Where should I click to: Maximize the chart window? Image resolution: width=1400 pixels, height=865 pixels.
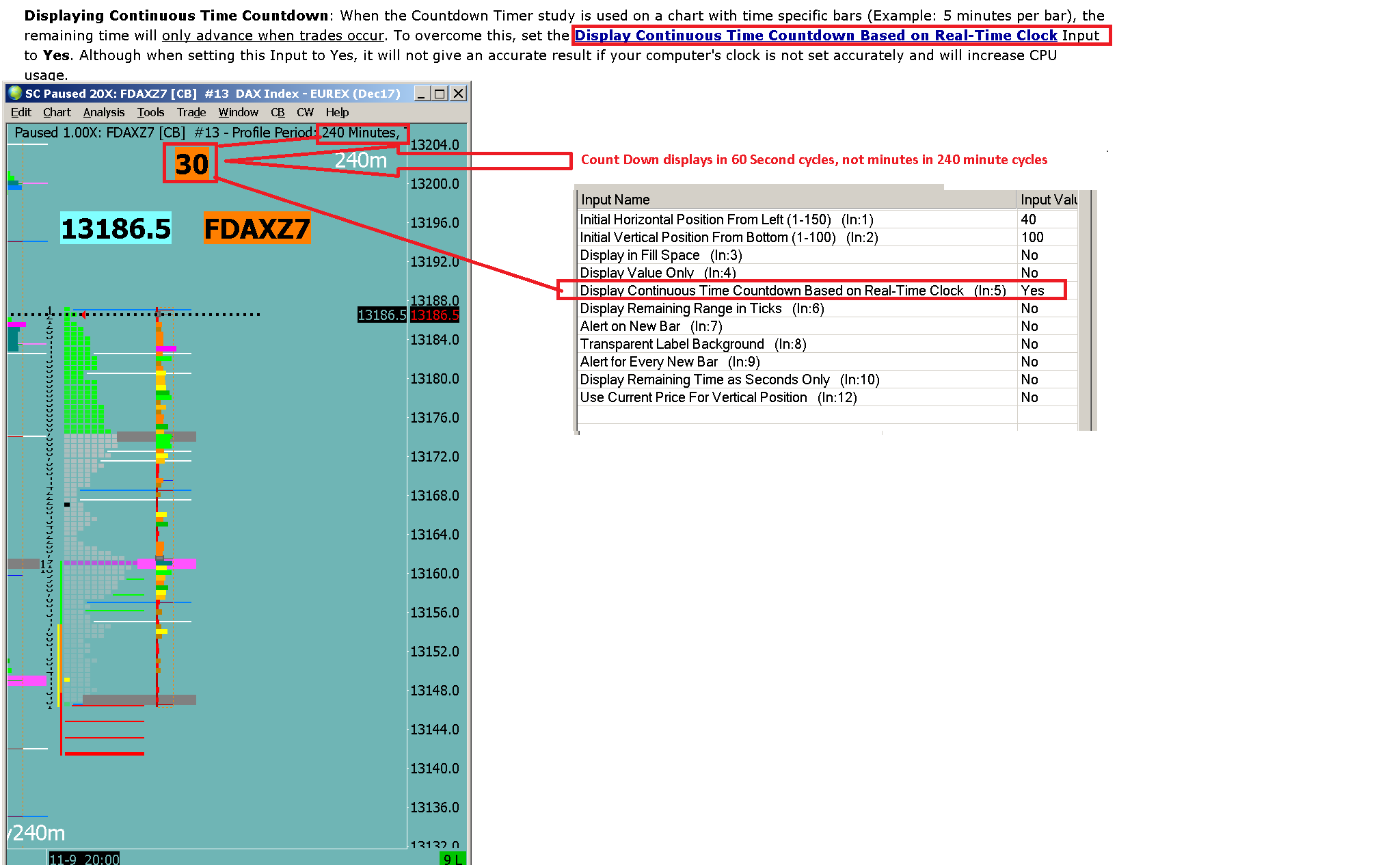440,94
